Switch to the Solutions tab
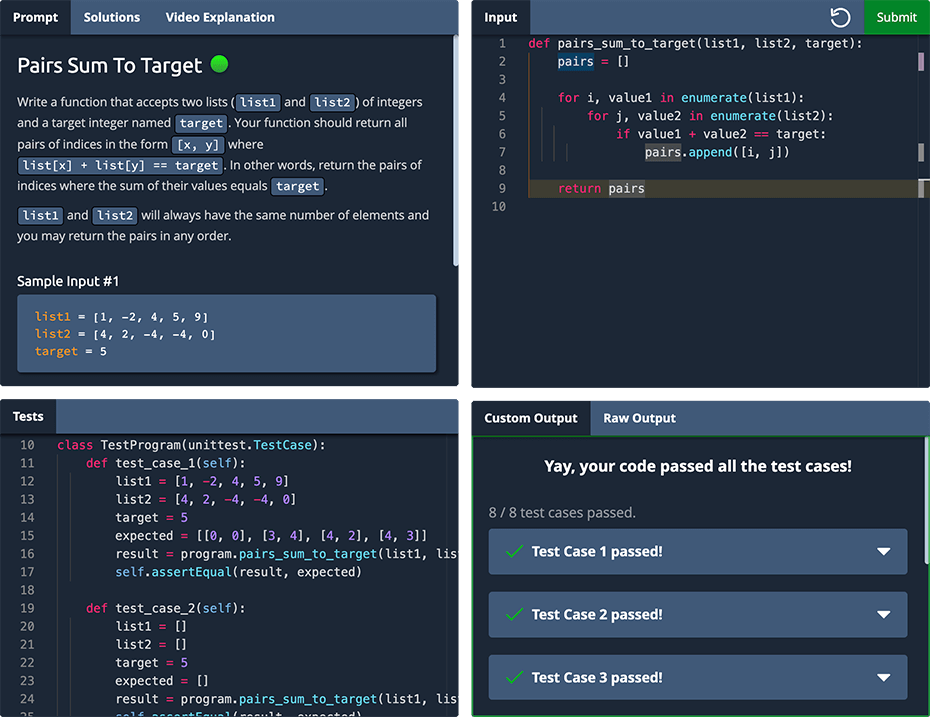 (111, 17)
